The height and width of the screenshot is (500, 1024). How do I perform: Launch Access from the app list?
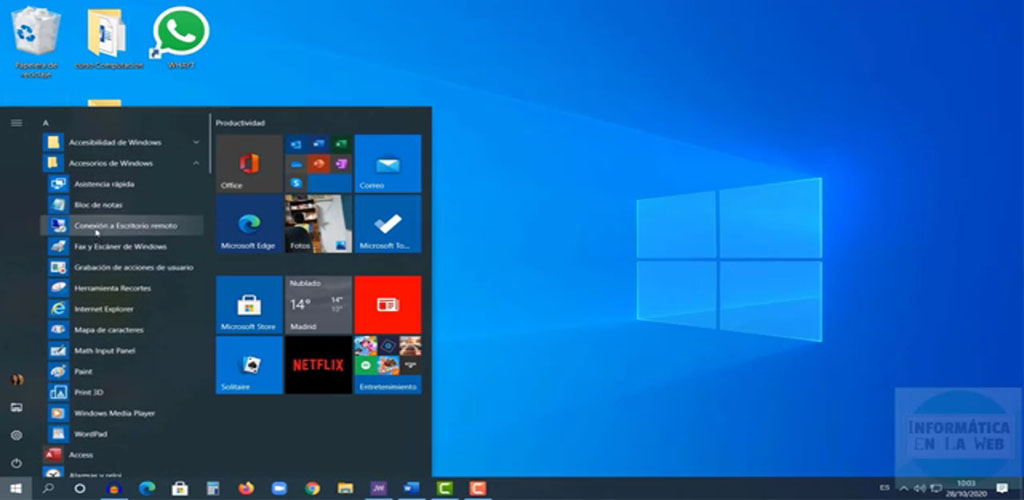pos(122,454)
